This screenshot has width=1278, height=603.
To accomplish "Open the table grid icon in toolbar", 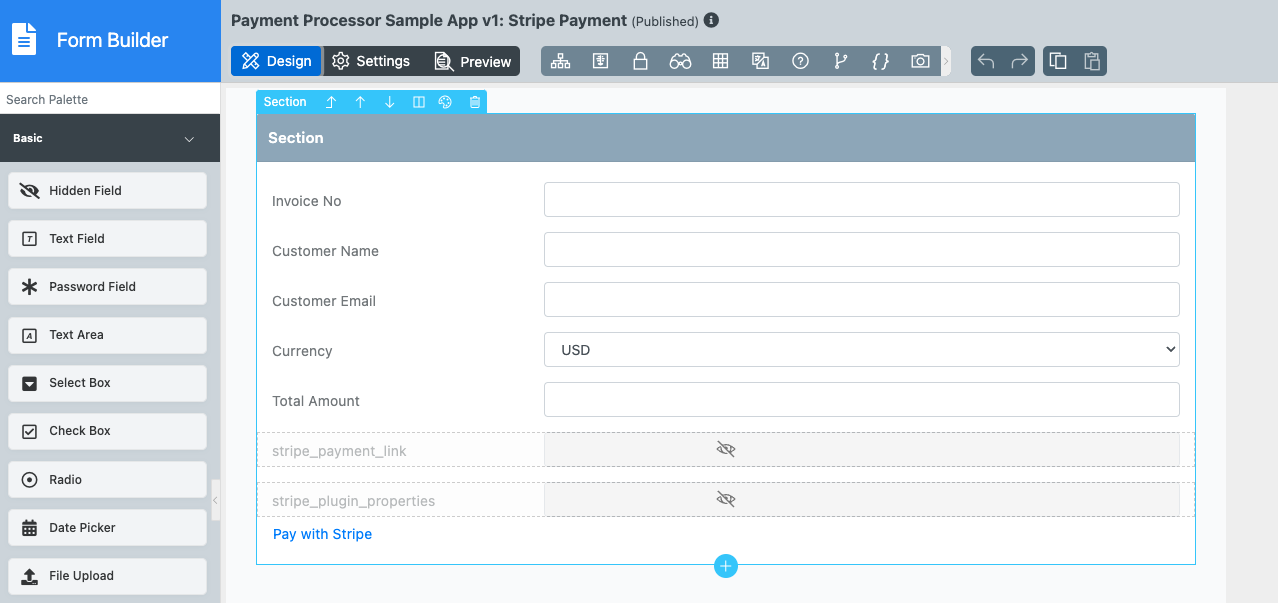I will pos(720,61).
